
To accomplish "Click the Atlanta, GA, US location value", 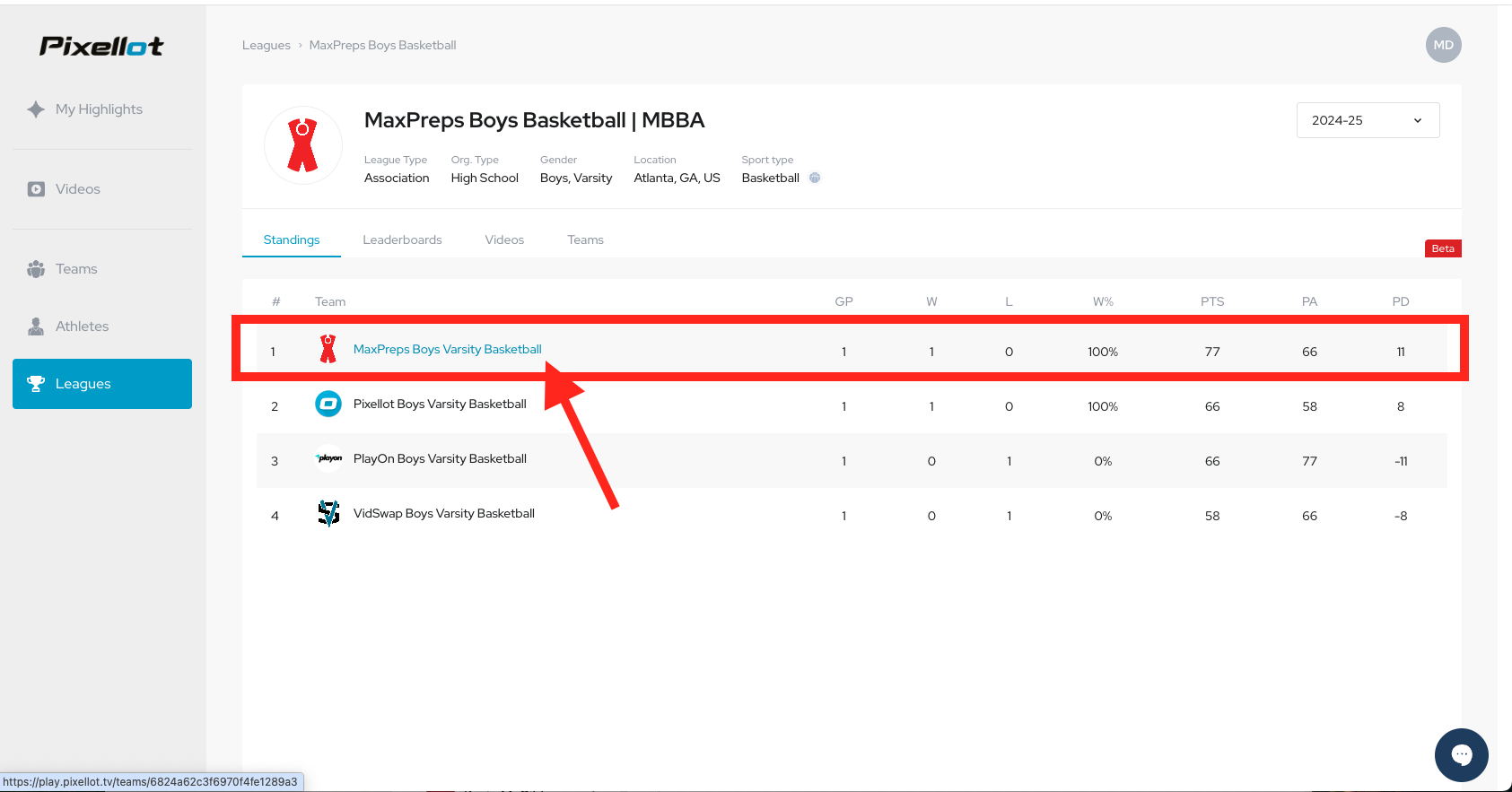I will click(677, 178).
